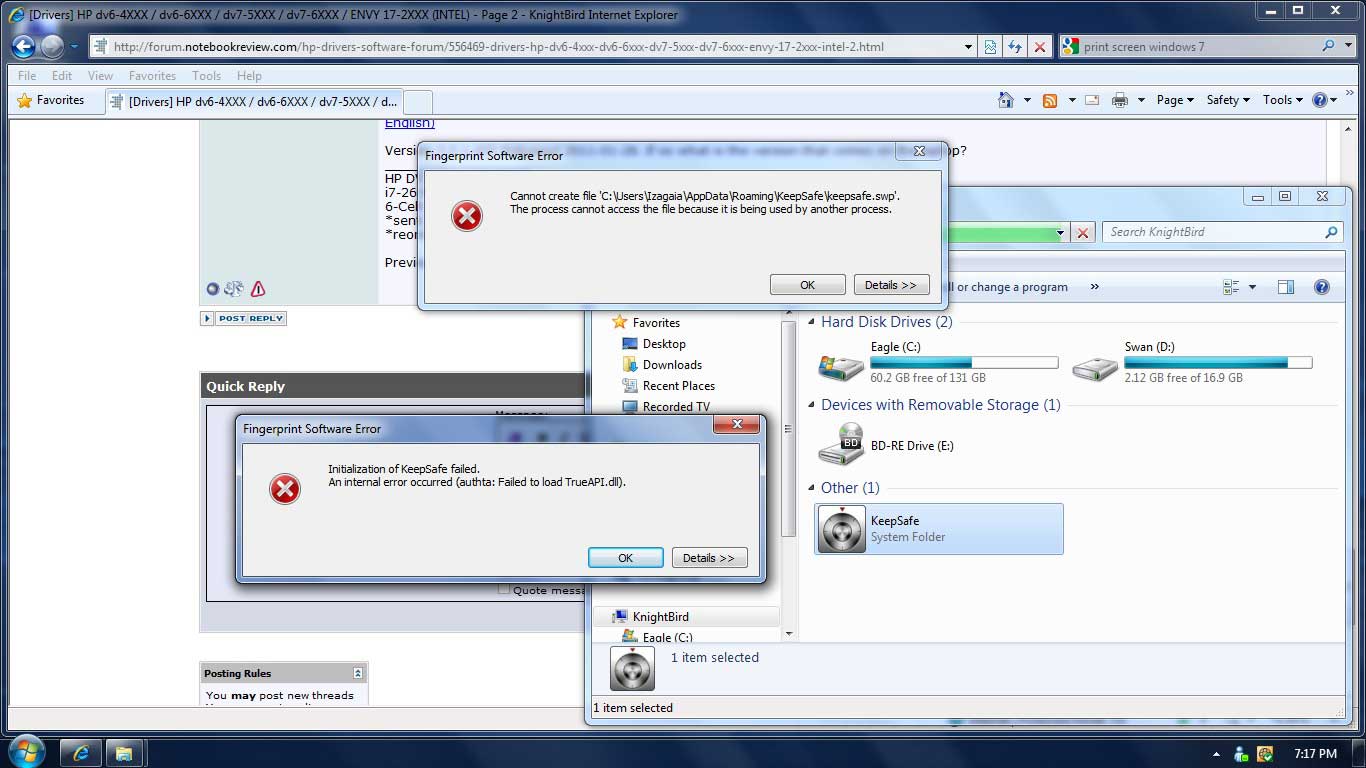1366x768 pixels.
Task: Click the orange RSS Feeds icon
Action: click(1050, 100)
